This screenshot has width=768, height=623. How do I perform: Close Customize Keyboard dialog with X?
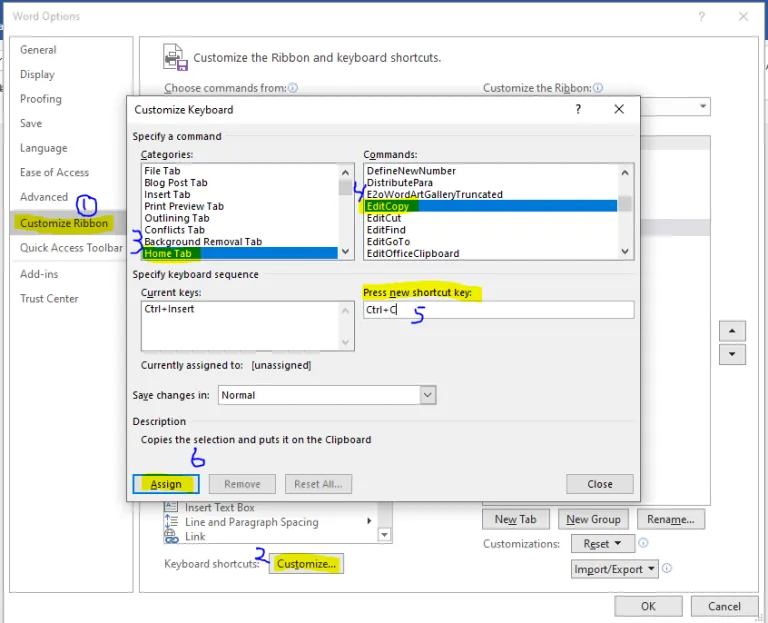coord(619,109)
